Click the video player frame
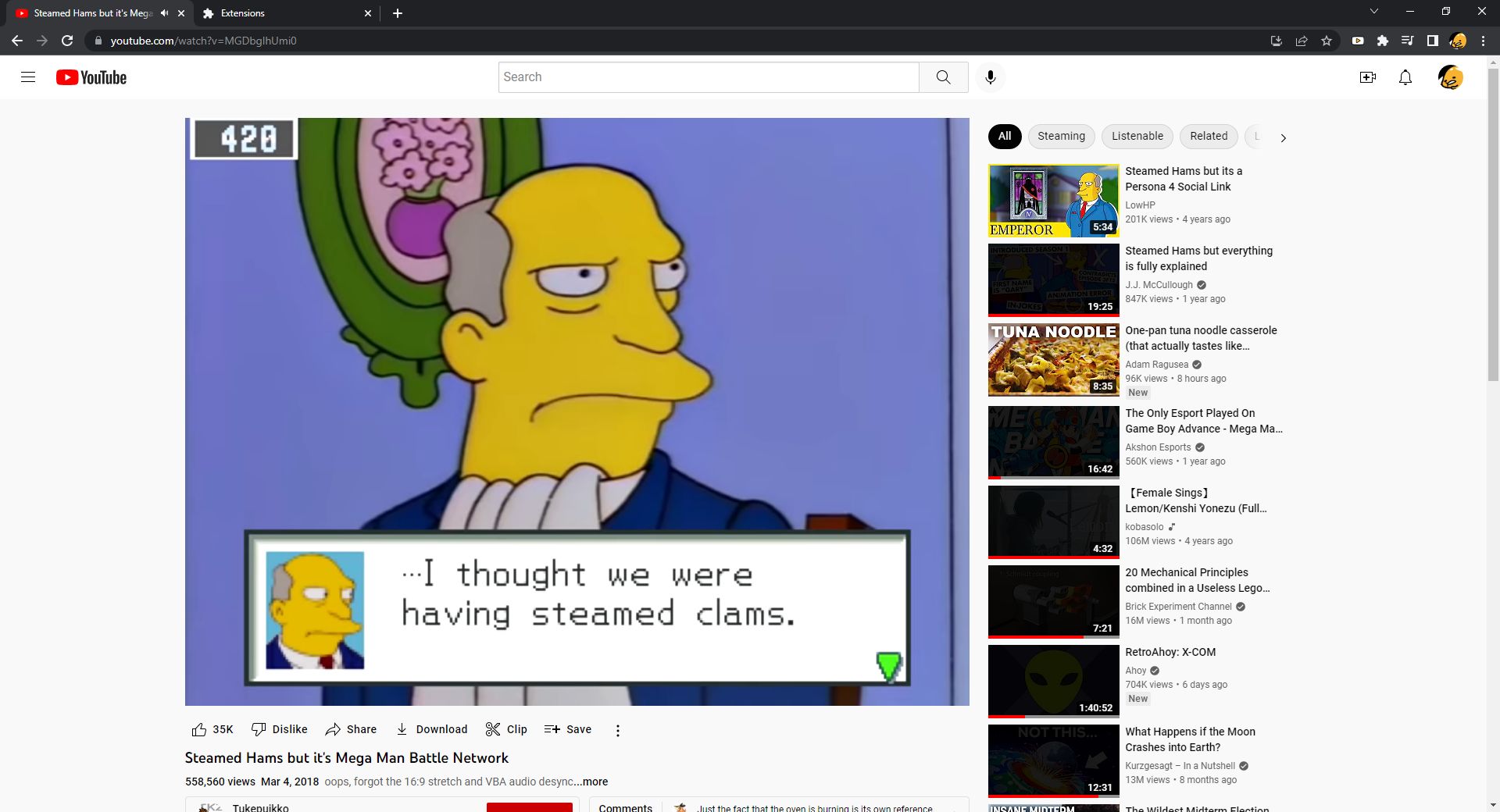The width and height of the screenshot is (1500, 812). click(577, 411)
